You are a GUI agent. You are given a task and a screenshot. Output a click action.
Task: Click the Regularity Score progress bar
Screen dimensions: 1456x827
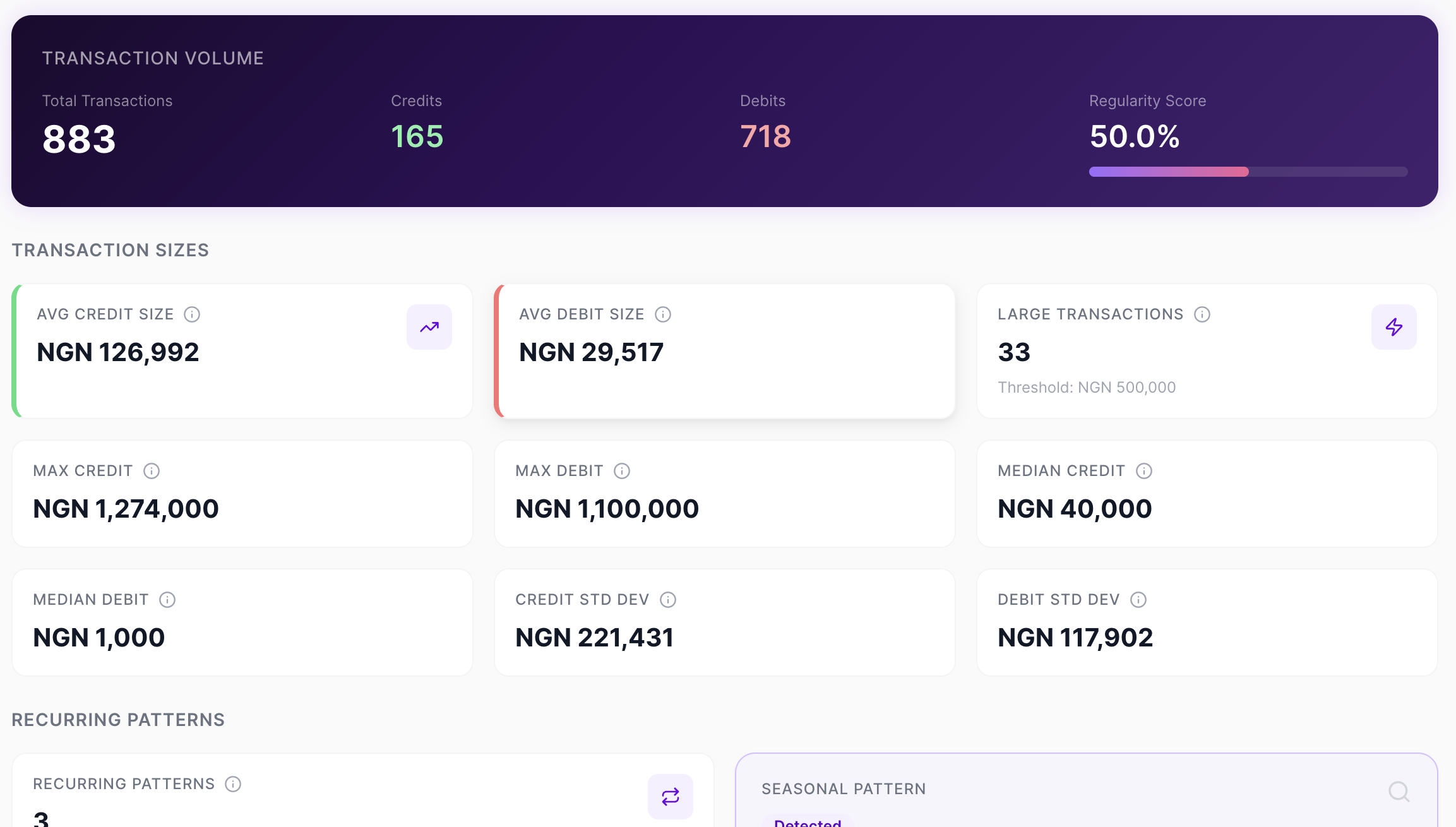click(1248, 172)
